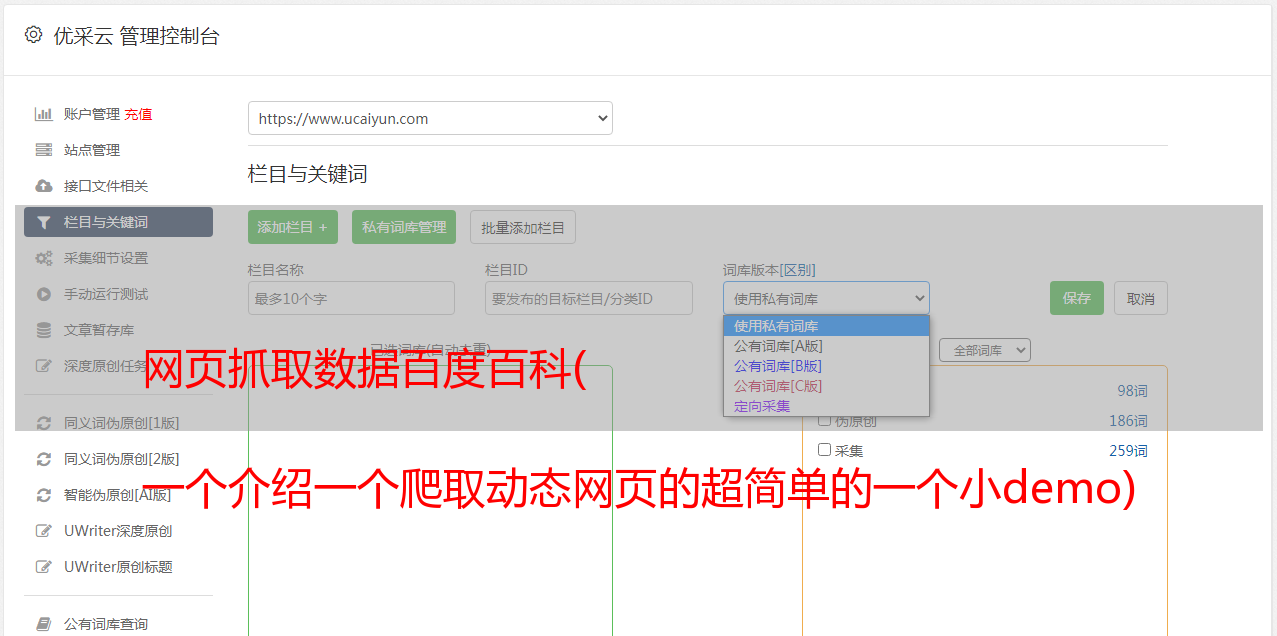This screenshot has height=636, width=1277.
Task: Click the 取消 button
Action: [x=1141, y=298]
